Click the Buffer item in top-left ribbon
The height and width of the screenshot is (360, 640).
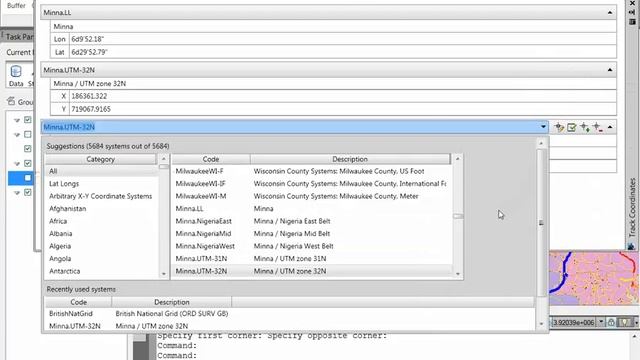click(x=16, y=6)
